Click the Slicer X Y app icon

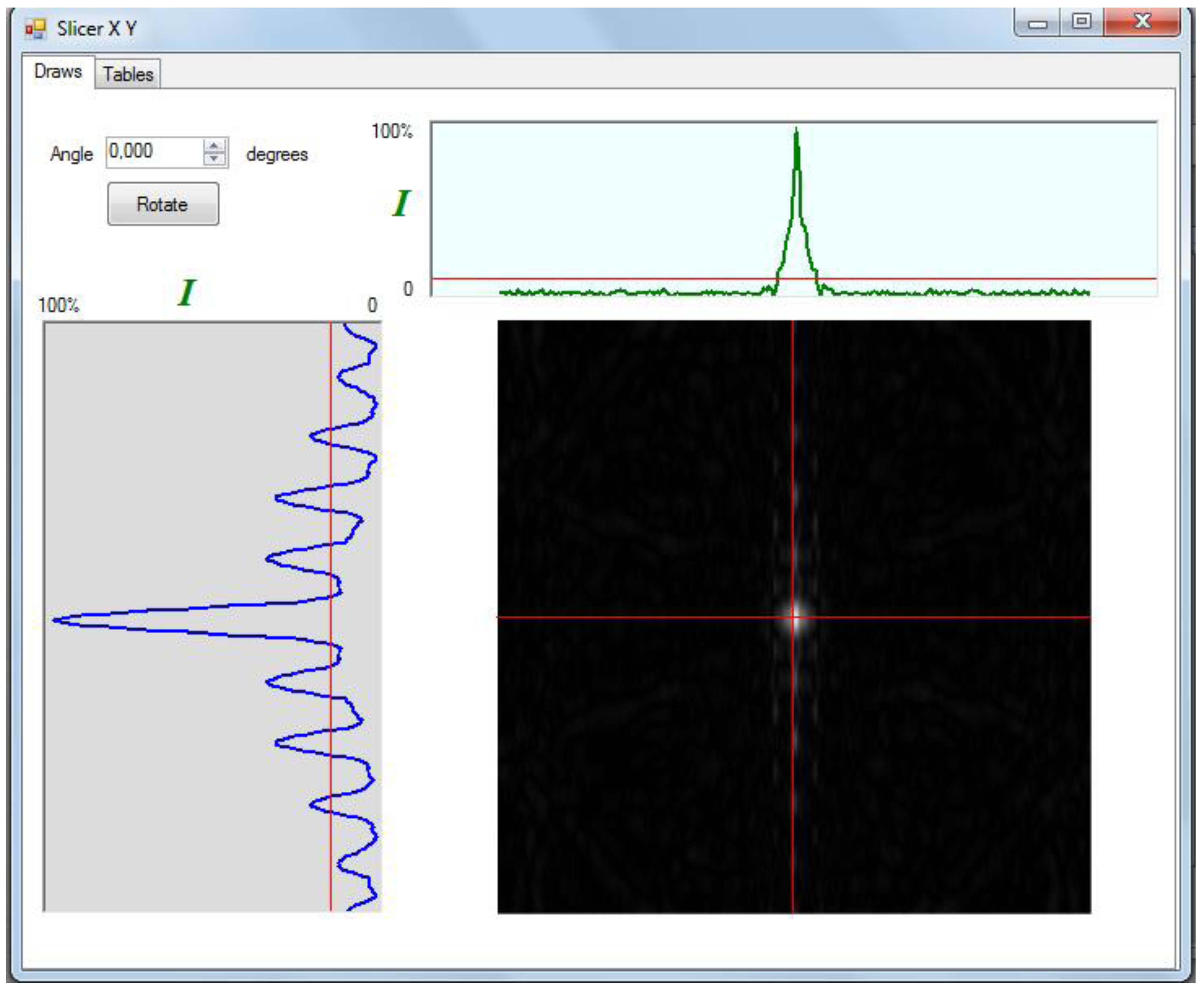click(x=35, y=29)
